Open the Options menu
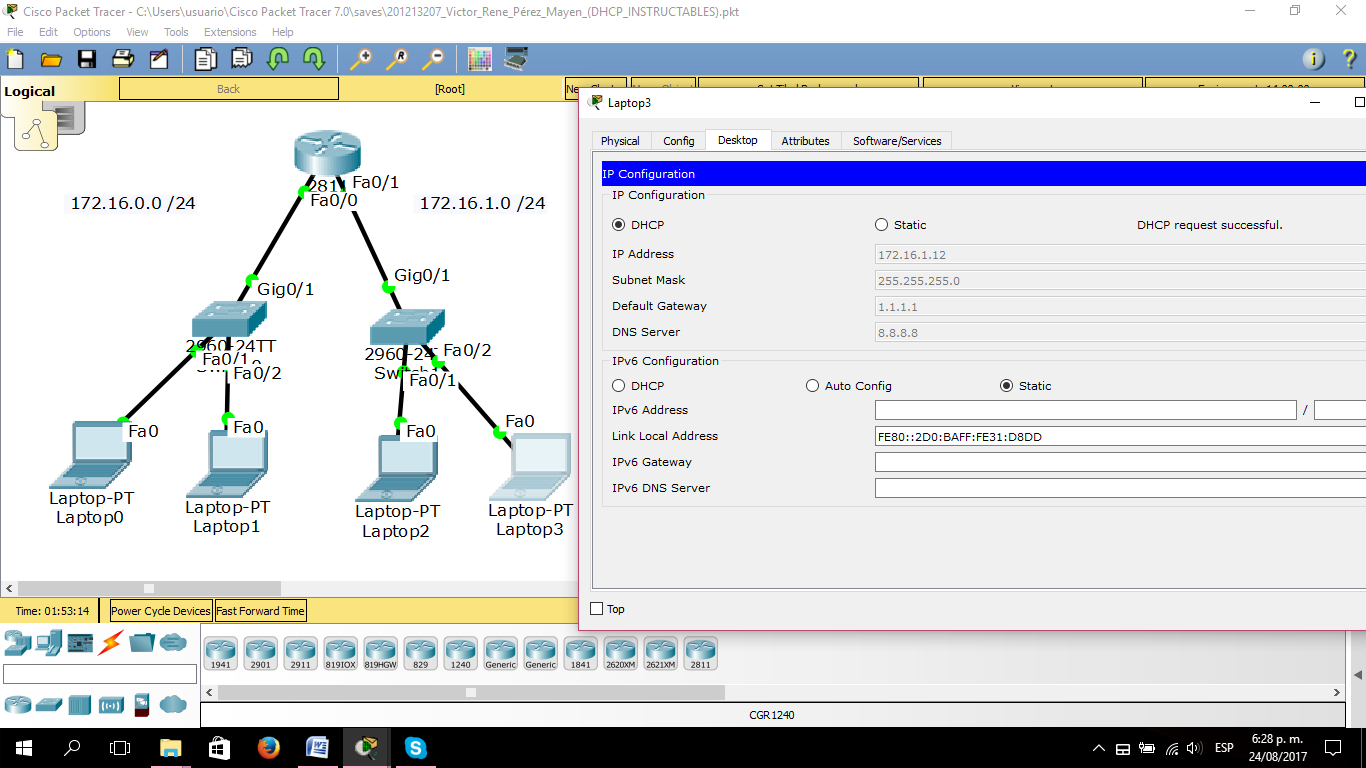 (x=91, y=32)
